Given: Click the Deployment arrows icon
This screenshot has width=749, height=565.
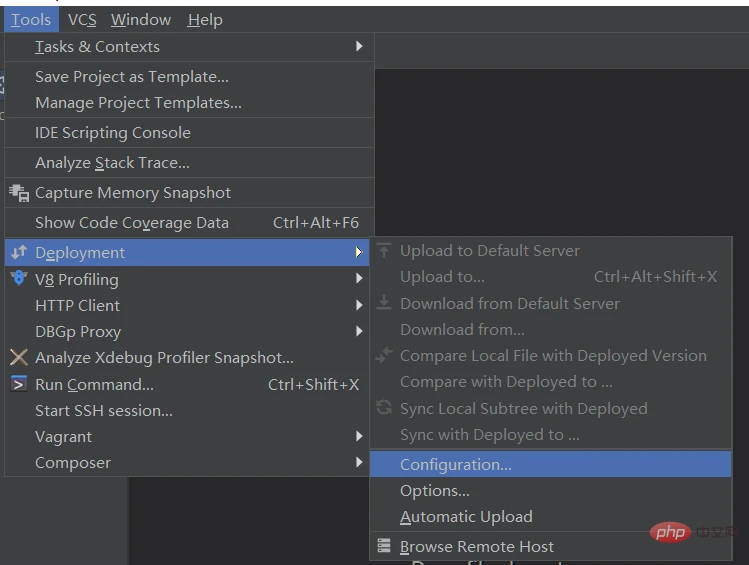Looking at the screenshot, I should (x=19, y=253).
